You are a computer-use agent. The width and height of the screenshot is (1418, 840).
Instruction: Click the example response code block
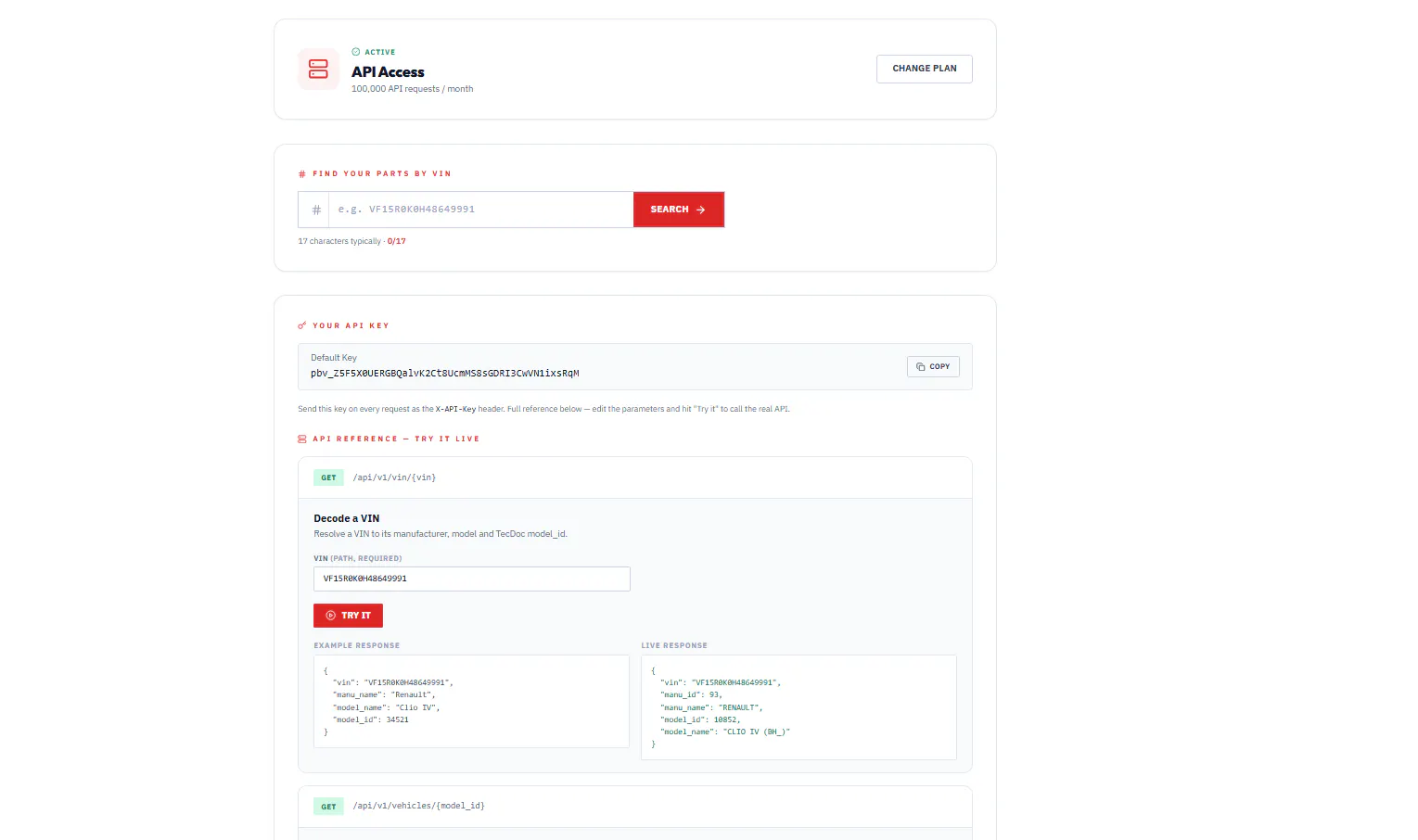tap(471, 702)
